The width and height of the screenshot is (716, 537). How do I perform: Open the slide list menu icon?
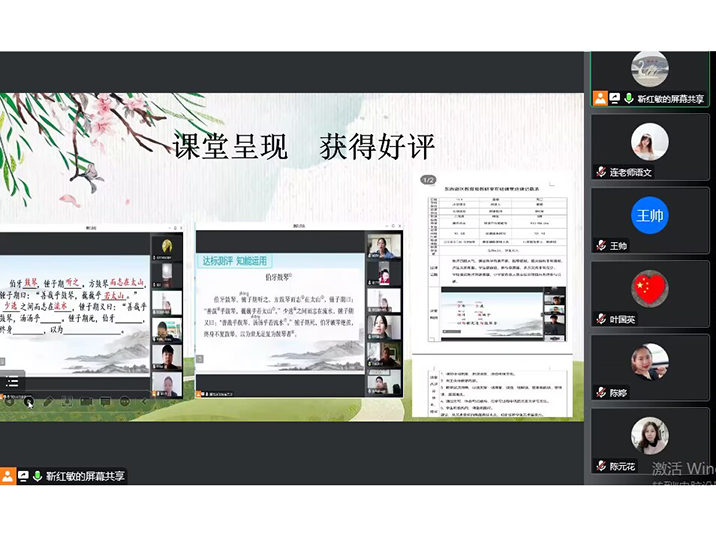point(12,381)
